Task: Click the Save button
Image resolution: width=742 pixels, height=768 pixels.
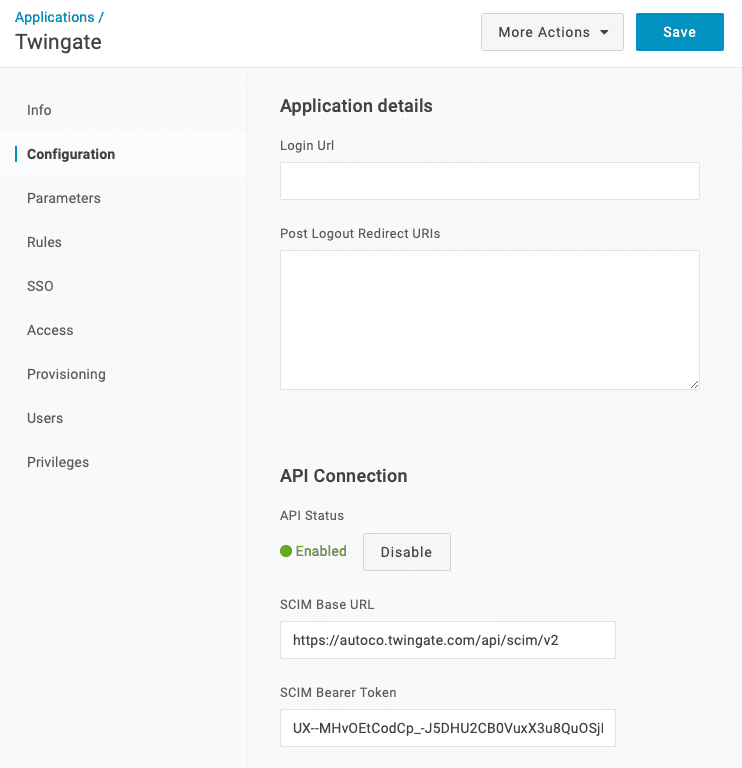Action: [x=679, y=32]
